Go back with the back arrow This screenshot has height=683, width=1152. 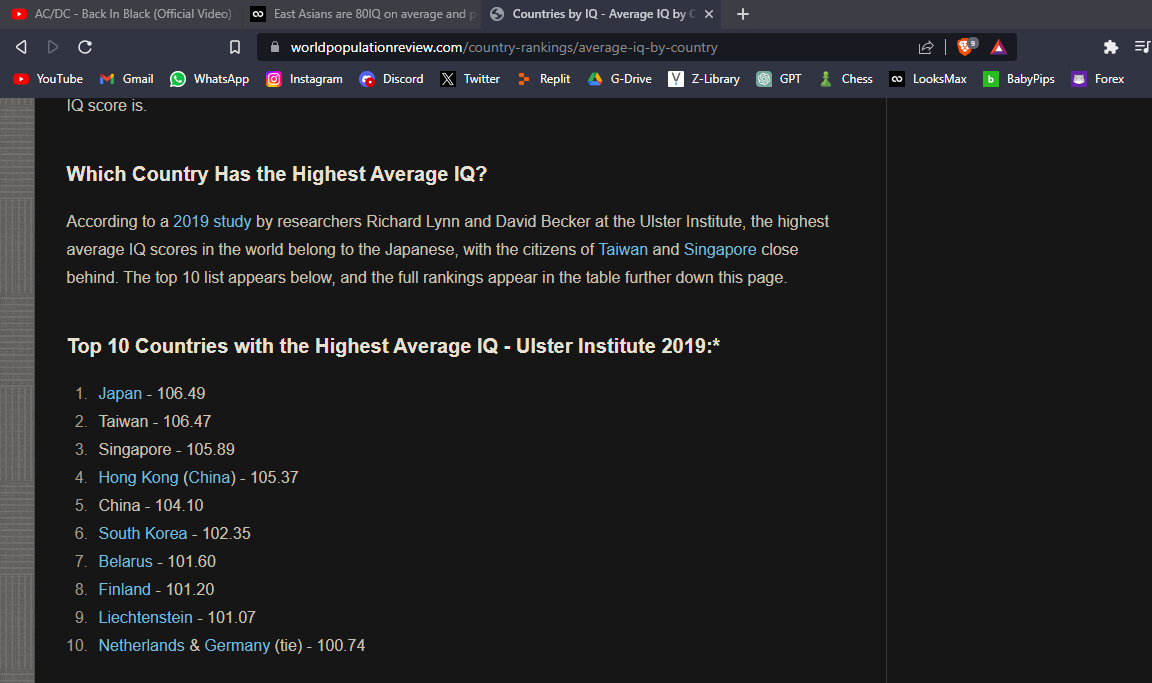pyautogui.click(x=21, y=47)
